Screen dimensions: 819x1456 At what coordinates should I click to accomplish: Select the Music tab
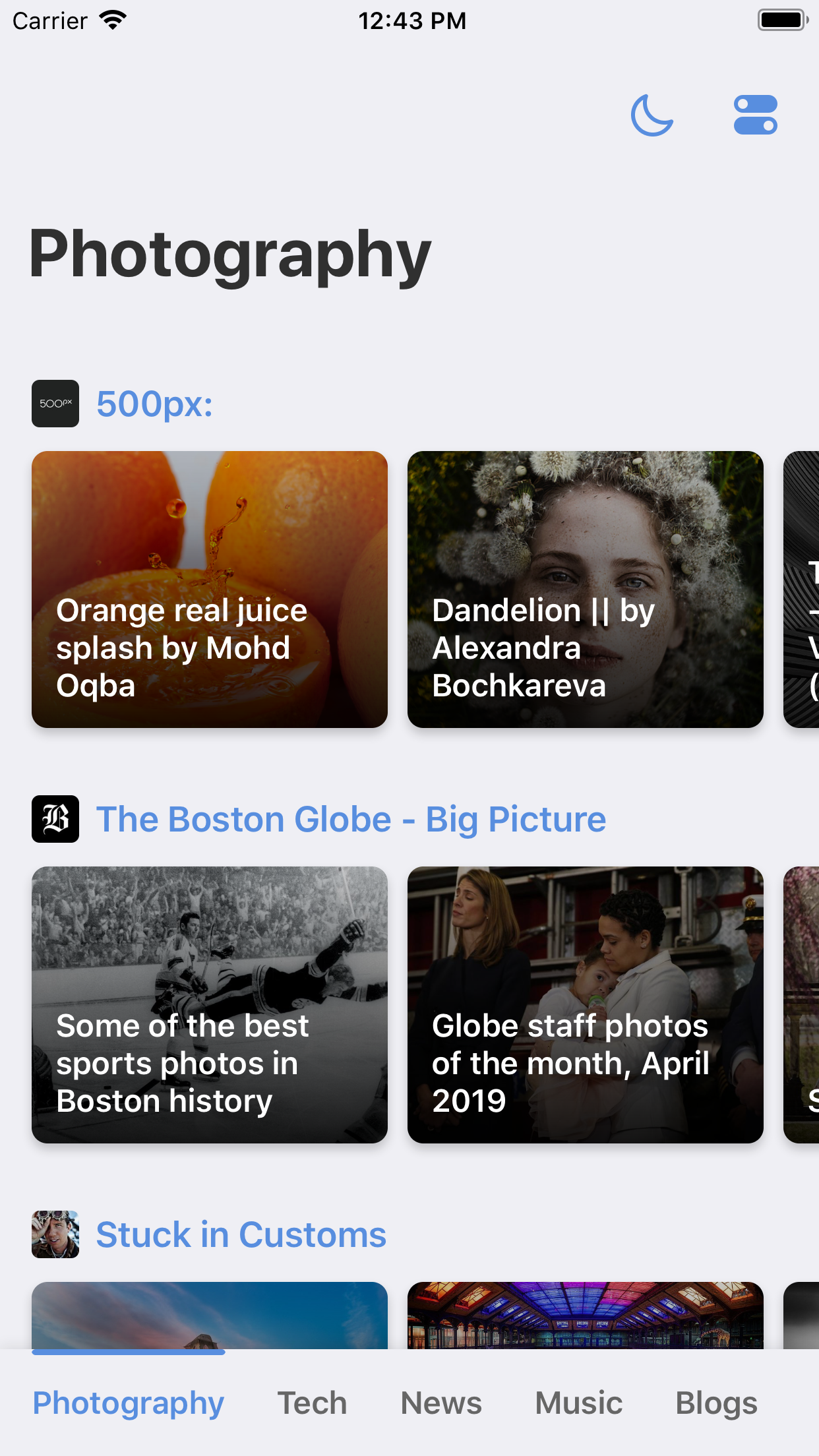(578, 1403)
